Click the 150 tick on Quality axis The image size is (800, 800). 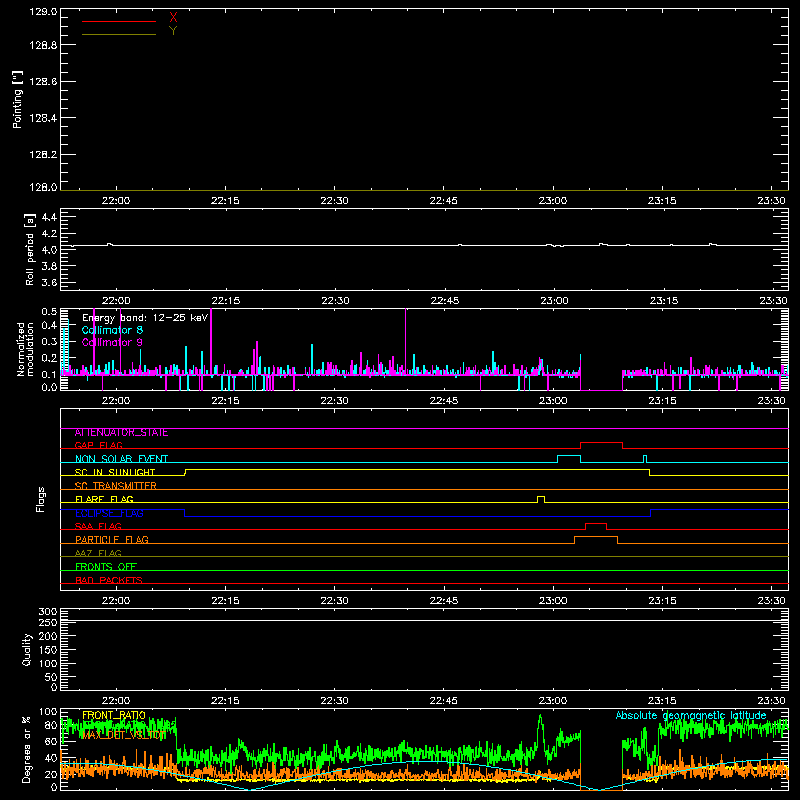(47, 650)
